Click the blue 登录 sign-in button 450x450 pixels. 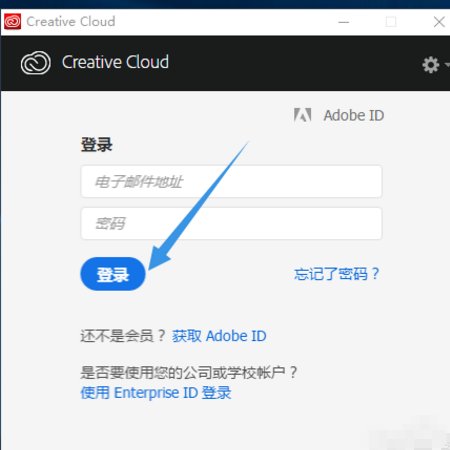113,274
